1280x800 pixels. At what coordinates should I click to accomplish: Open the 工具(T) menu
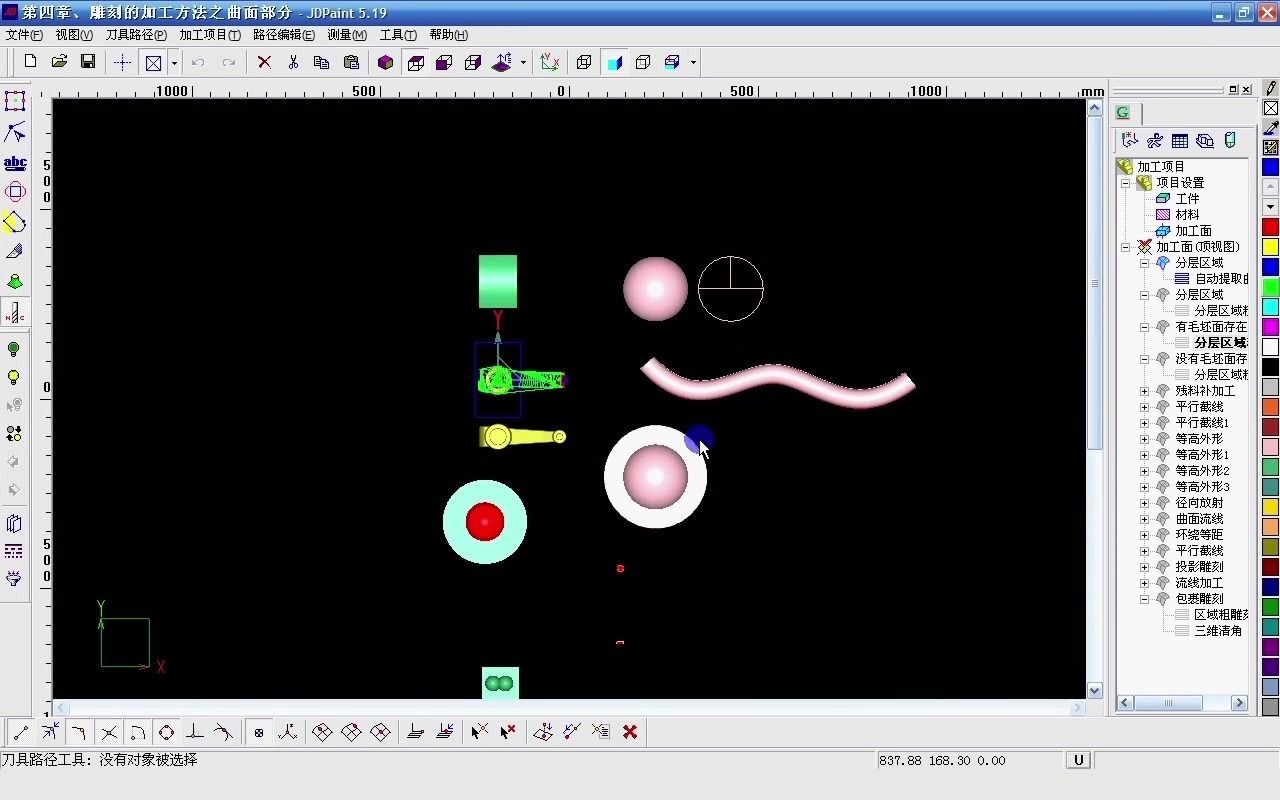398,35
